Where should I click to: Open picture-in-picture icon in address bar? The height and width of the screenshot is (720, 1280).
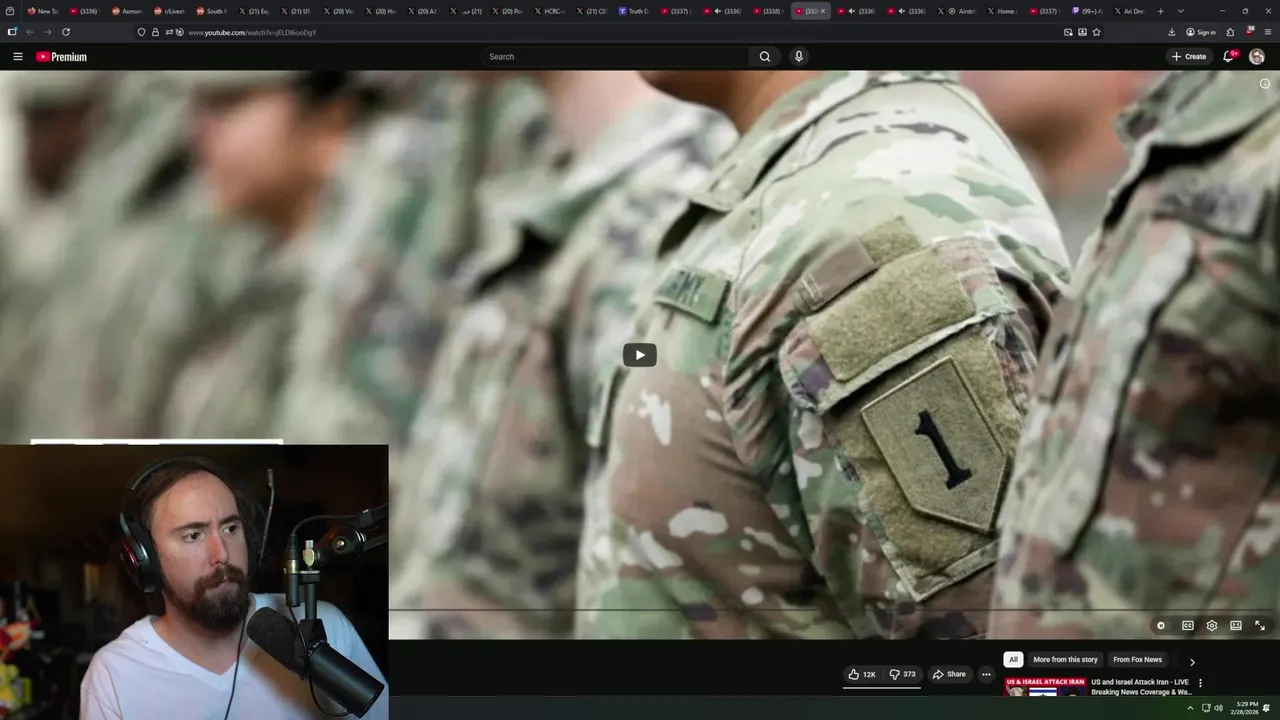(1068, 32)
